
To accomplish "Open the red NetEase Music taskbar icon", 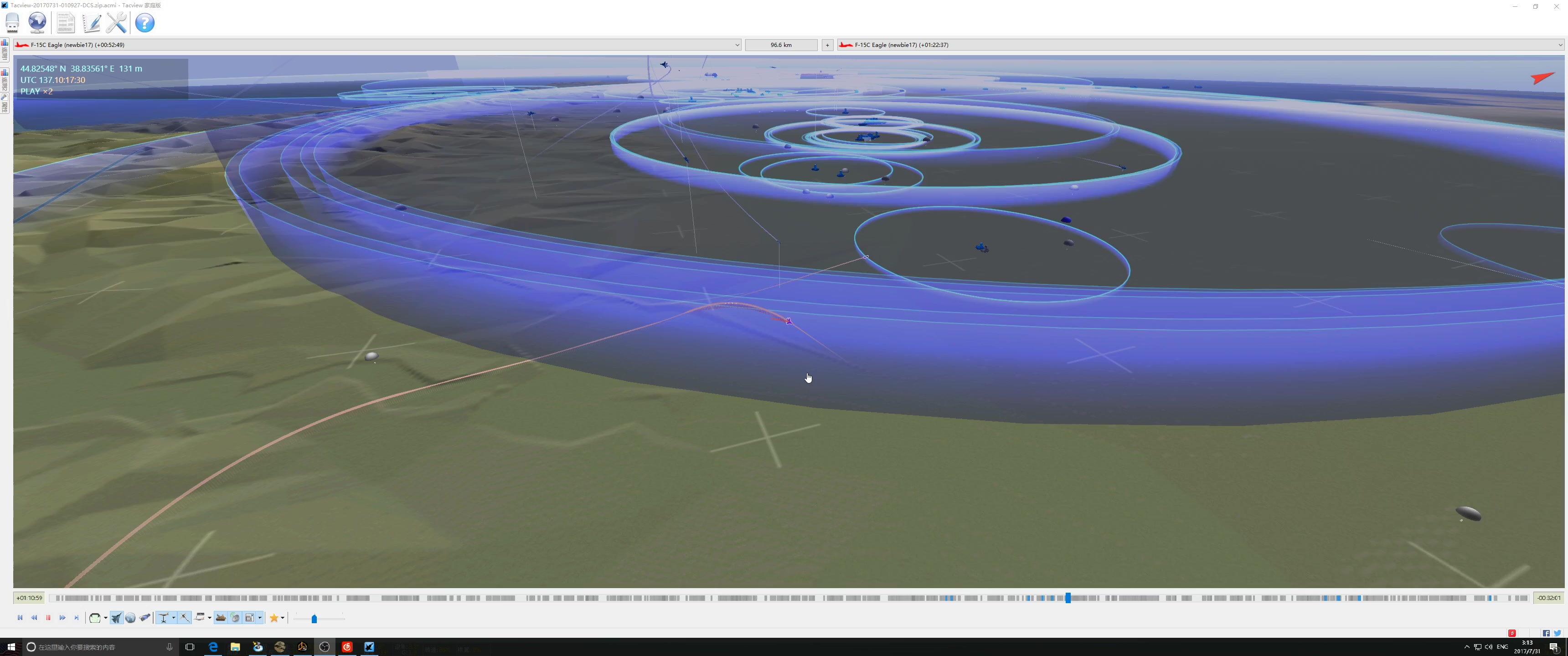I will (347, 647).
